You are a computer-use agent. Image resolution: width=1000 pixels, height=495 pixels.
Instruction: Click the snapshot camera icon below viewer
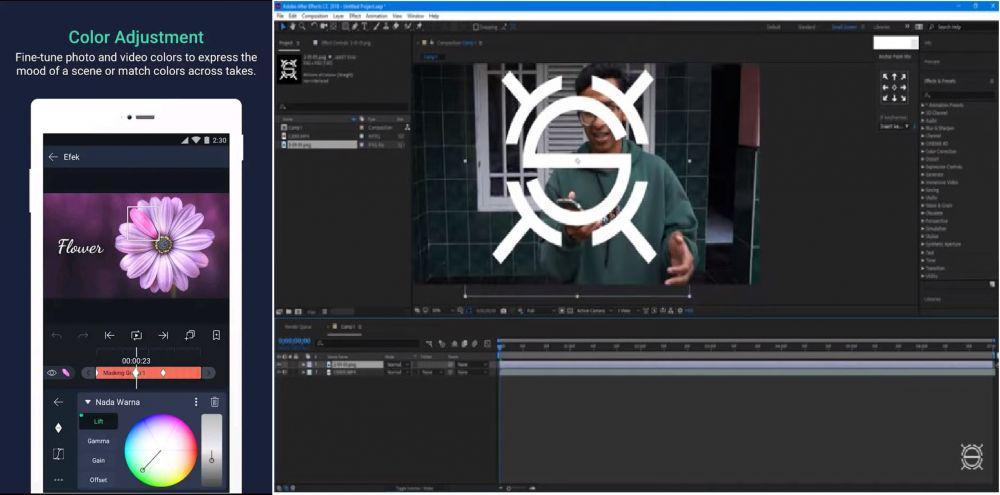tap(504, 311)
